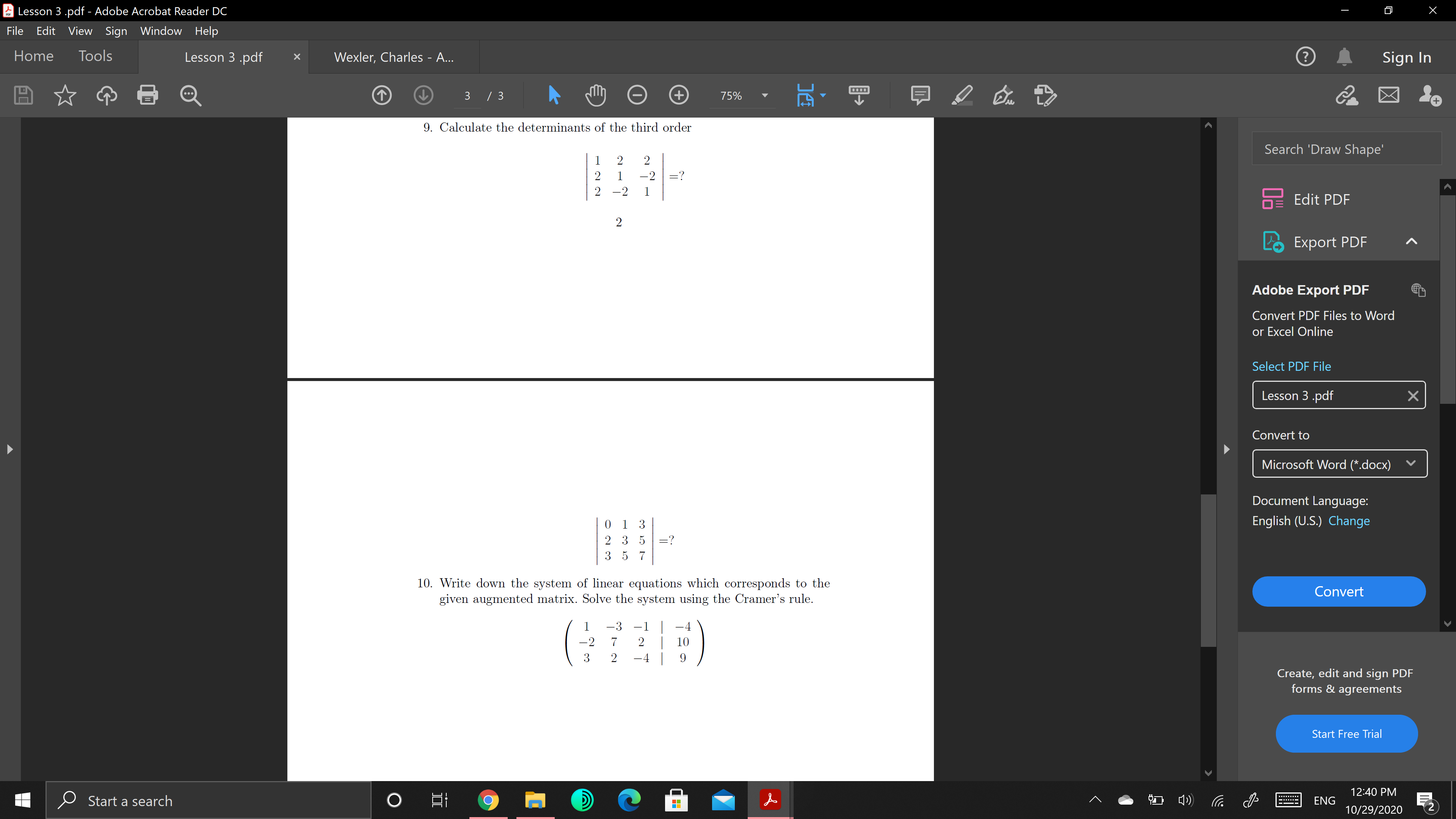Switch to the Wexler, Charles tab
Screen dimensions: 1456x819
394,56
